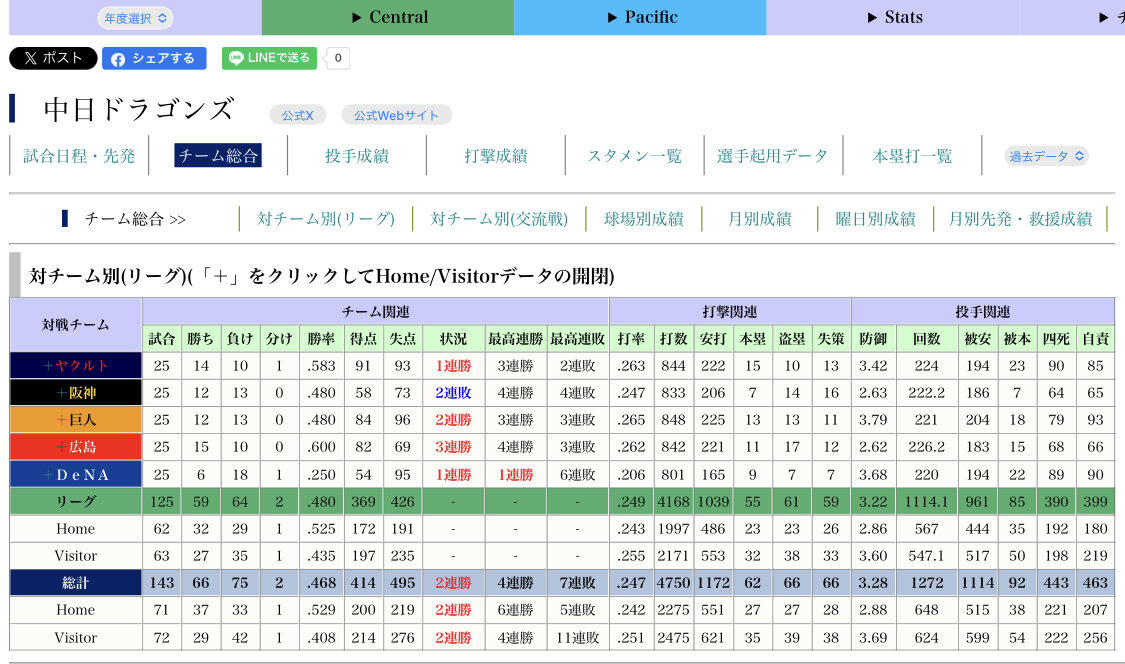Open the 年度選択 year dropdown
Screen dimensions: 1125x664
pyautogui.click(x=135, y=18)
